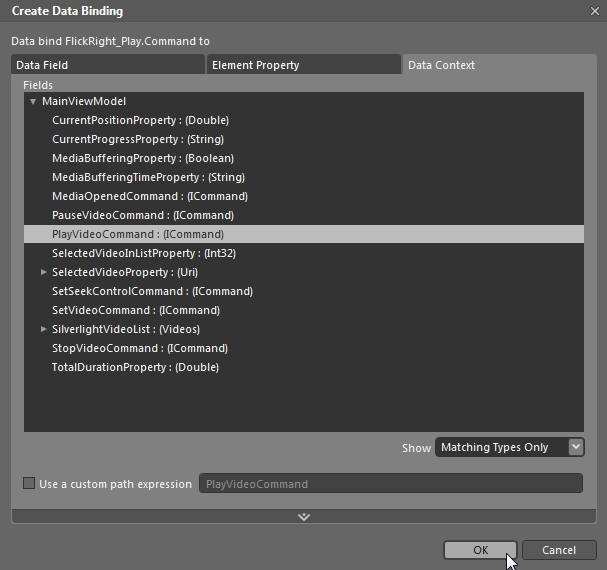This screenshot has height=570, width=607.
Task: Select MediaBufferingProperty : (Boolean) field
Action: 143,158
